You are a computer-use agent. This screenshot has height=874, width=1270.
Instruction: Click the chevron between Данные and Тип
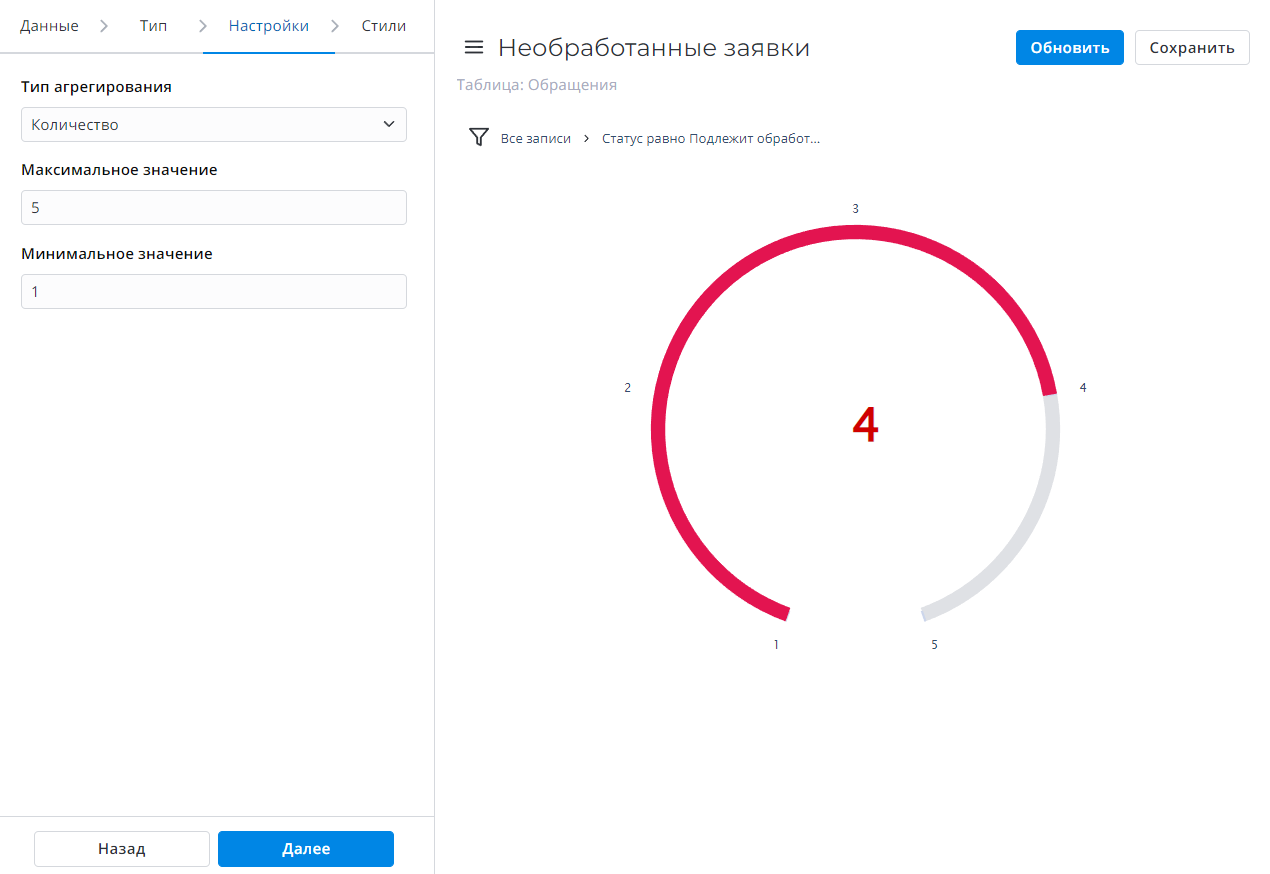[104, 26]
